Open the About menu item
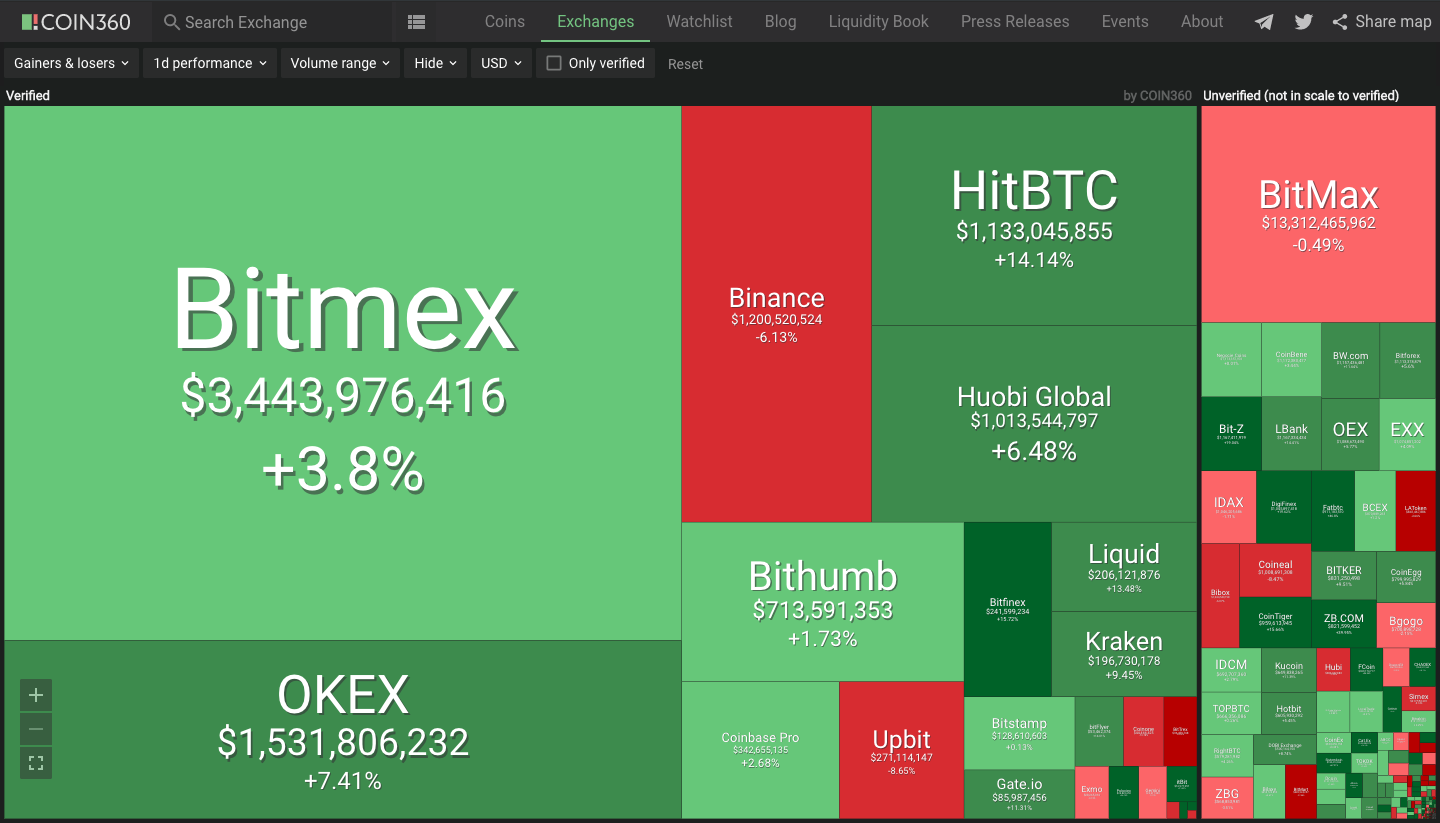The image size is (1440, 823). coord(1202,21)
